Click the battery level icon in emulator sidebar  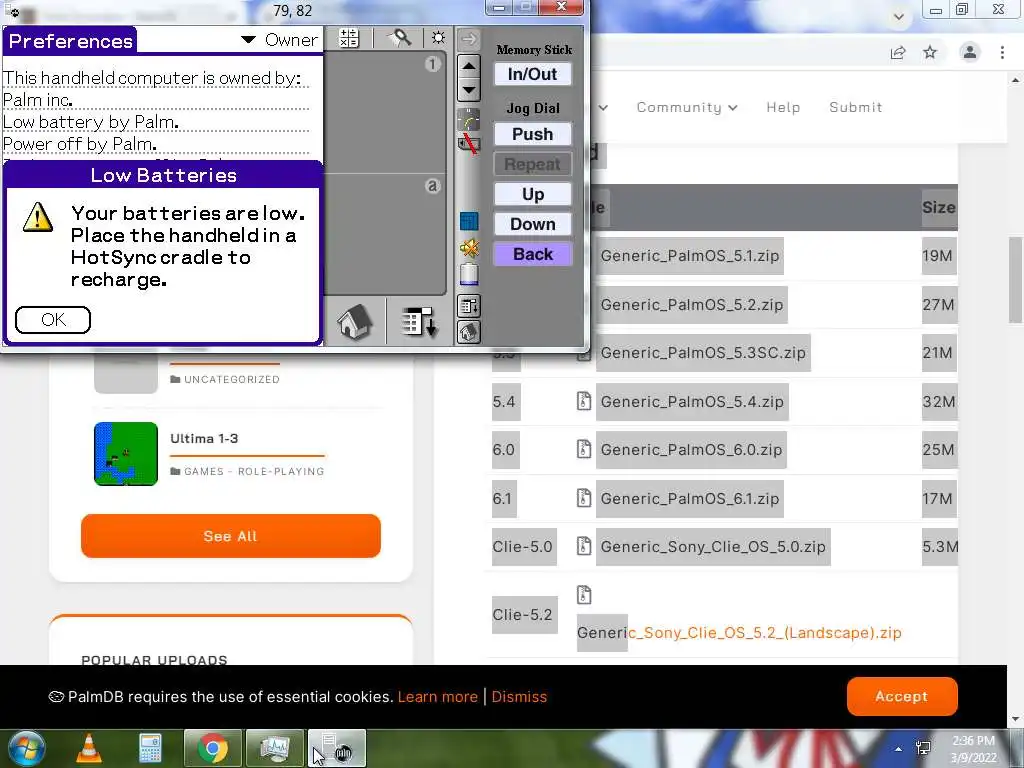coord(469,274)
